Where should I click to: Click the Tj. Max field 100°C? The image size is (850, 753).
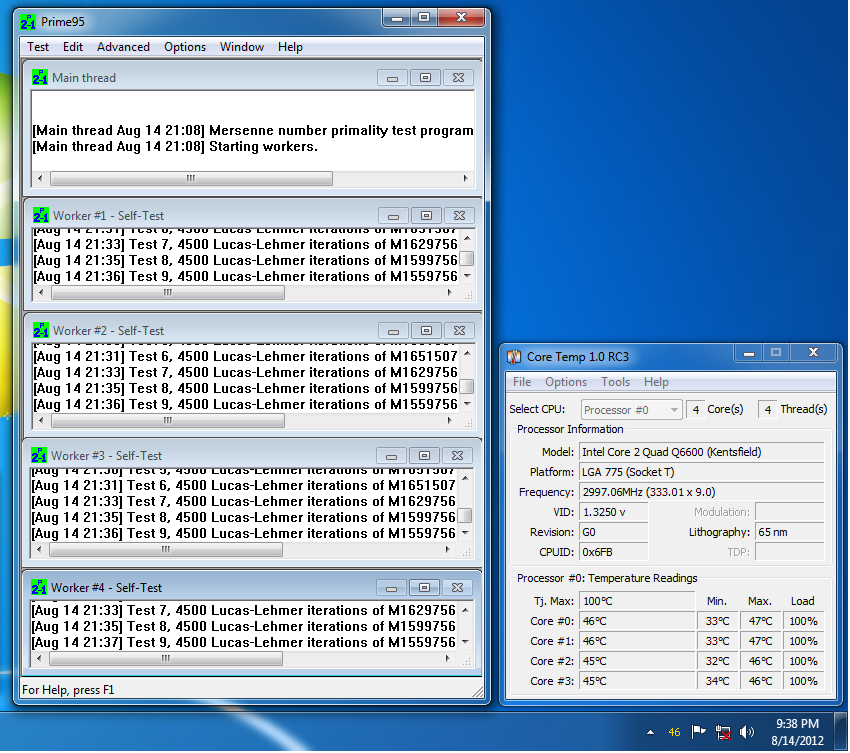tap(637, 601)
